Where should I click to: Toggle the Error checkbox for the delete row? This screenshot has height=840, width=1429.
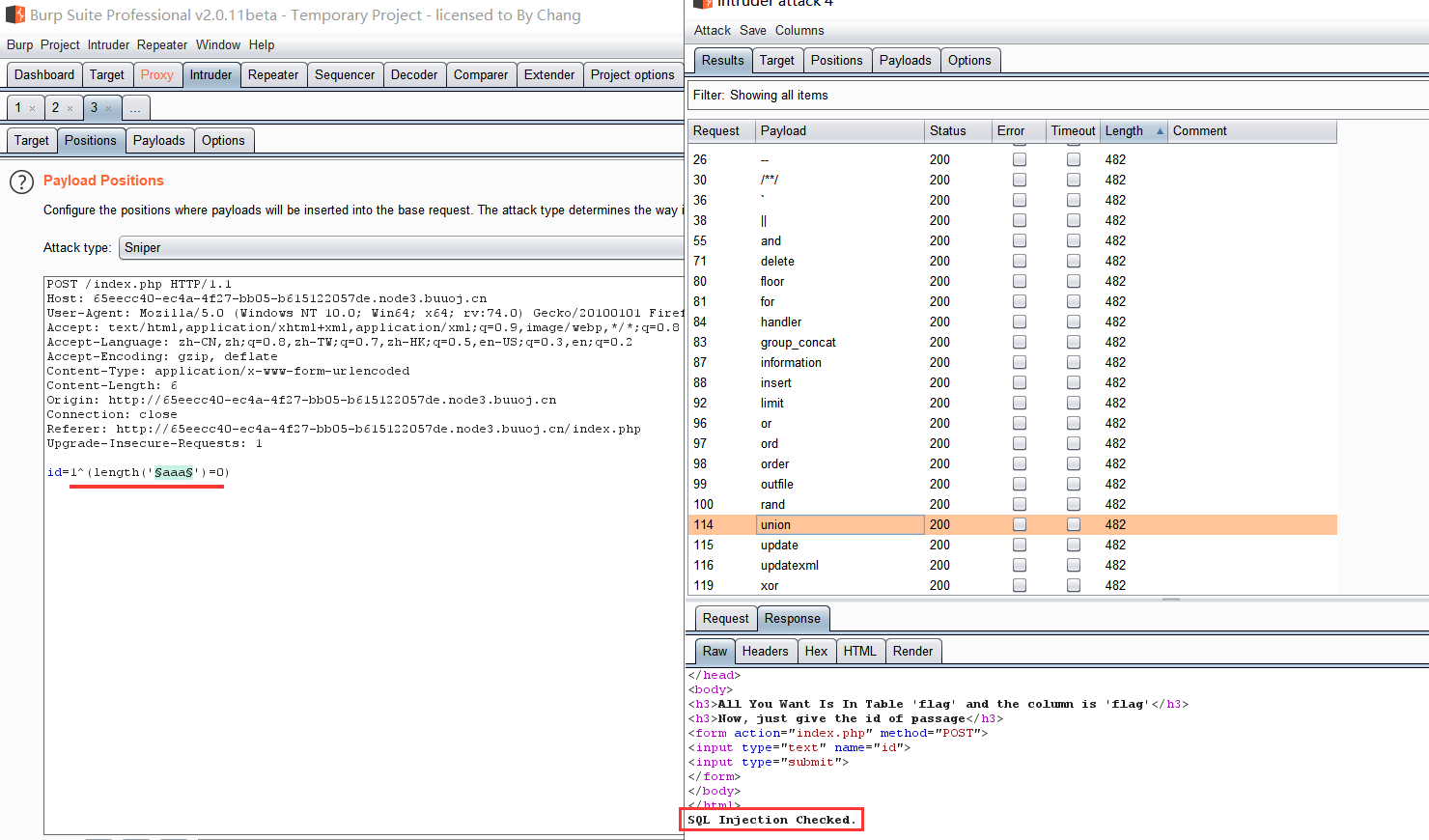click(1020, 261)
